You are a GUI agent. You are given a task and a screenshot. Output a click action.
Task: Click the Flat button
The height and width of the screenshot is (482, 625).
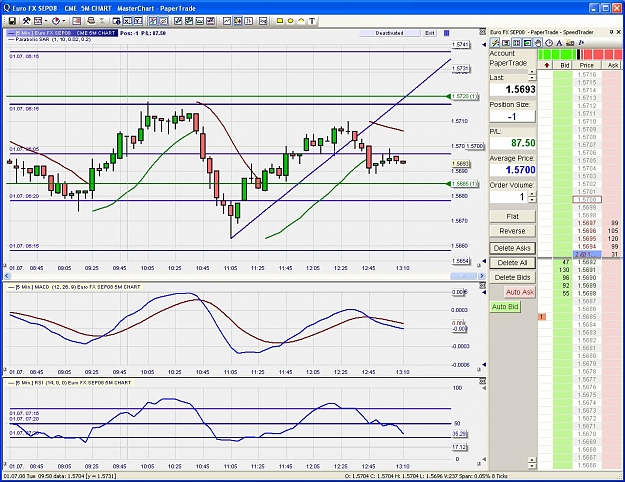513,216
